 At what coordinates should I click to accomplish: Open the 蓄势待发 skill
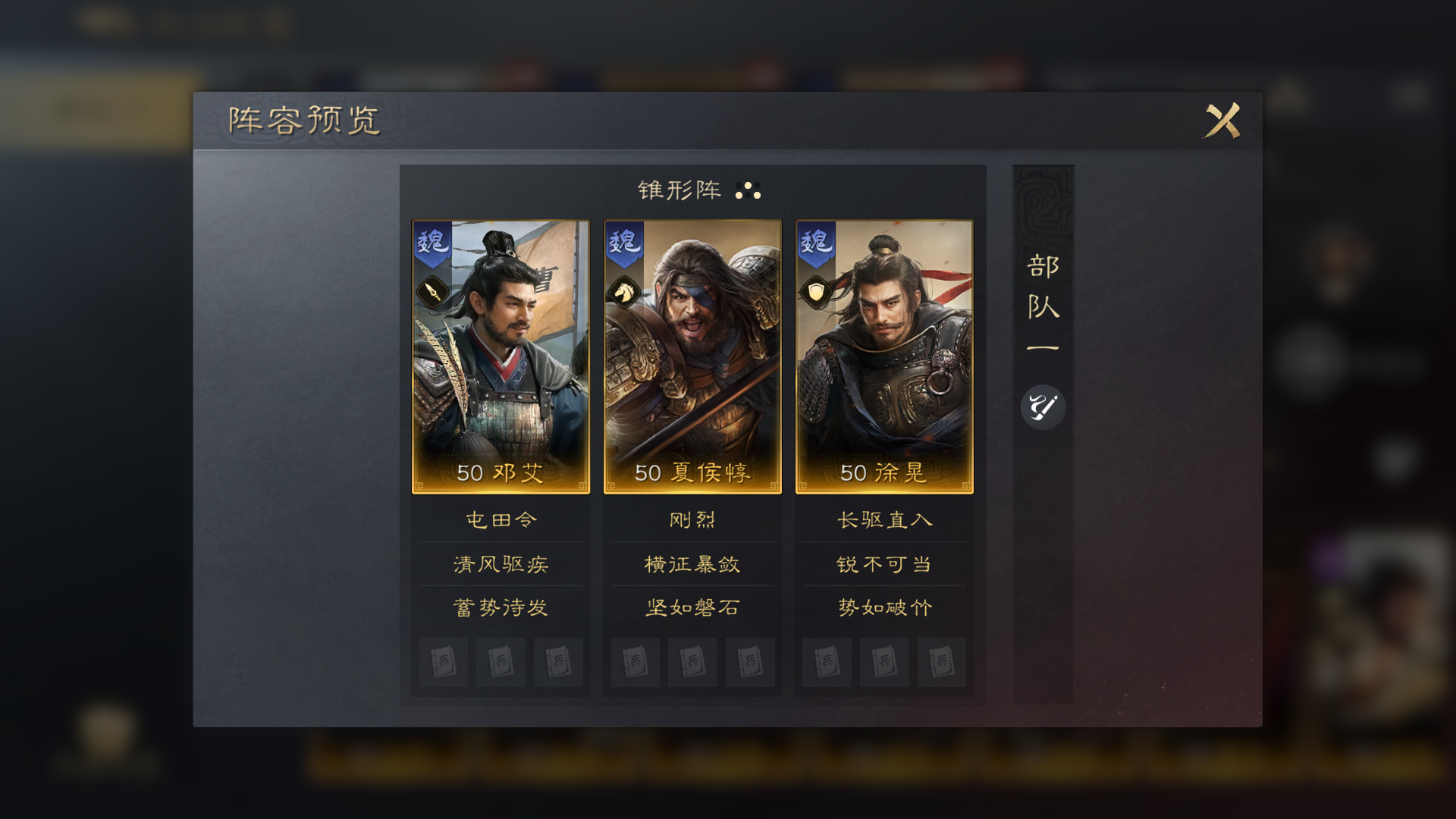[500, 608]
